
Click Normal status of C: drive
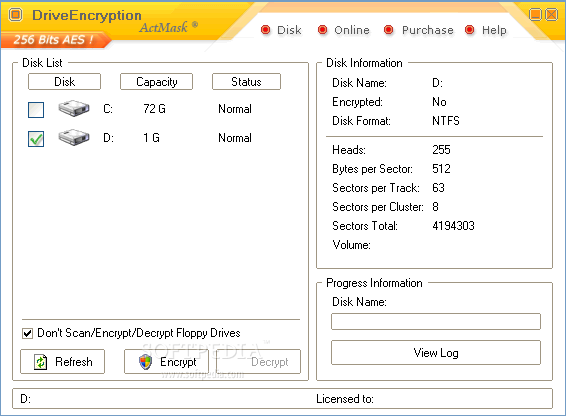point(235,109)
